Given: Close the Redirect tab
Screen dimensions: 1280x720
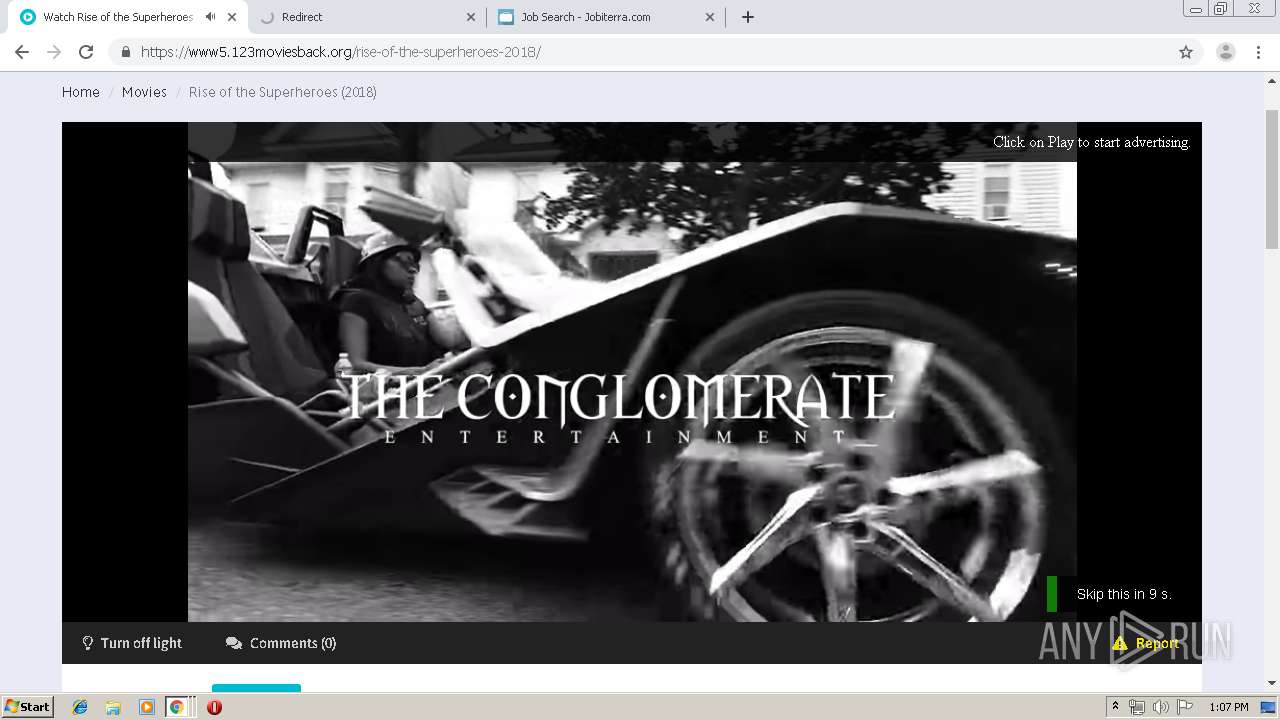Looking at the screenshot, I should pos(472,17).
